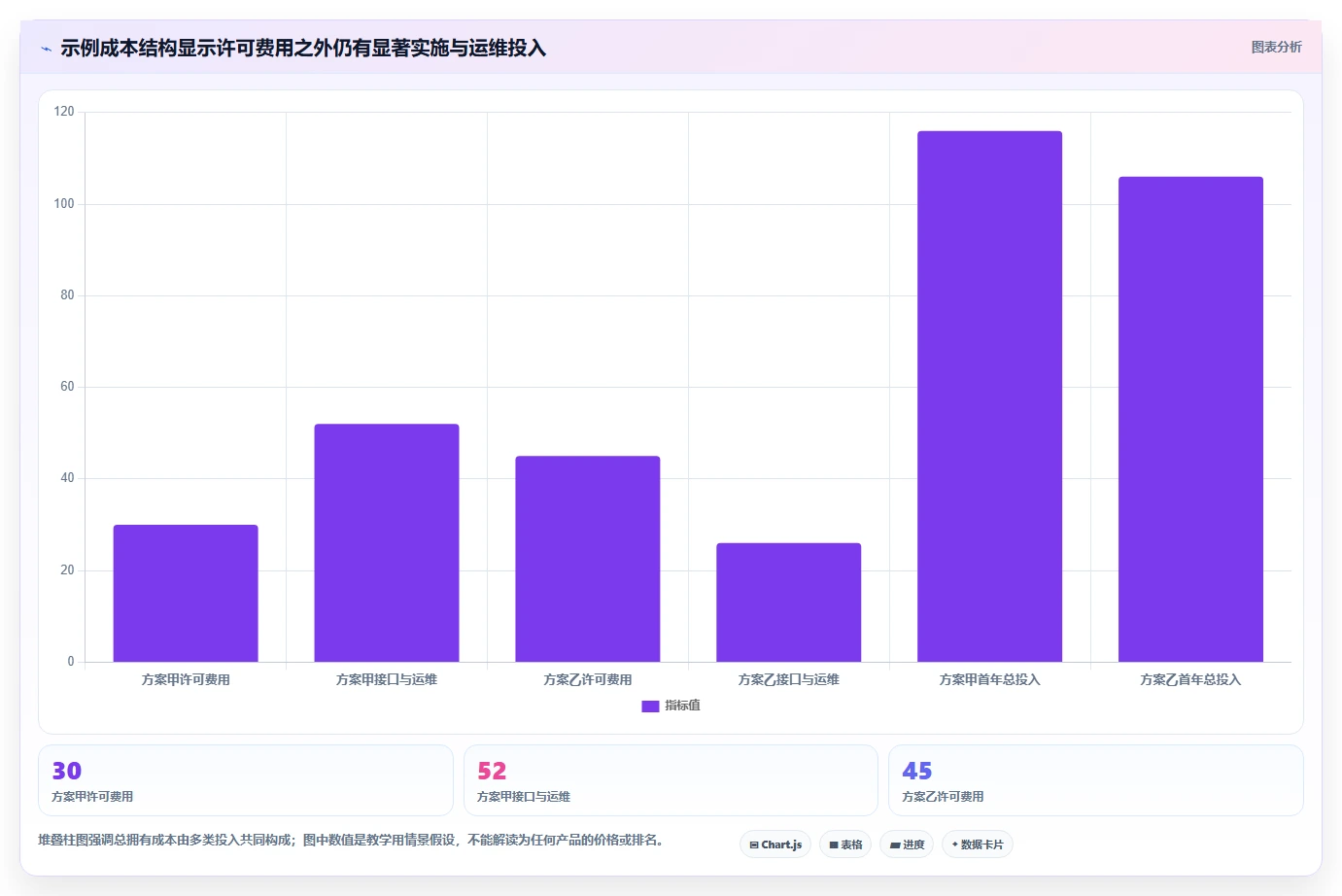
Task: Click the x-axis label 方案甲接口与运维
Action: coord(387,680)
